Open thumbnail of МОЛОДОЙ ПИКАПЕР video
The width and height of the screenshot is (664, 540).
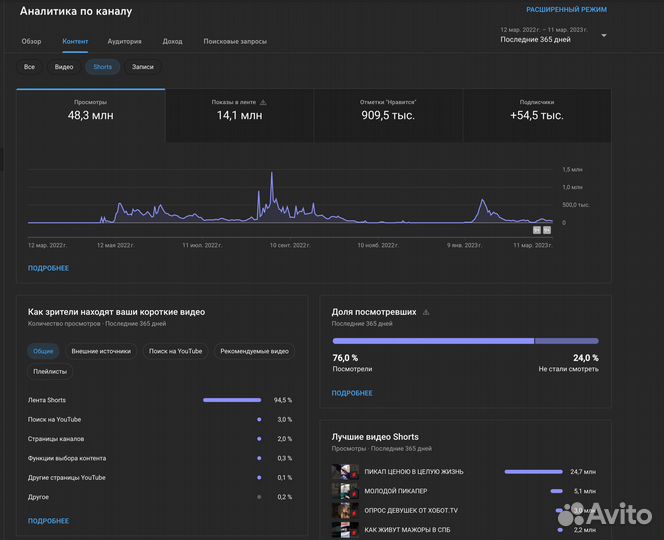point(345,491)
